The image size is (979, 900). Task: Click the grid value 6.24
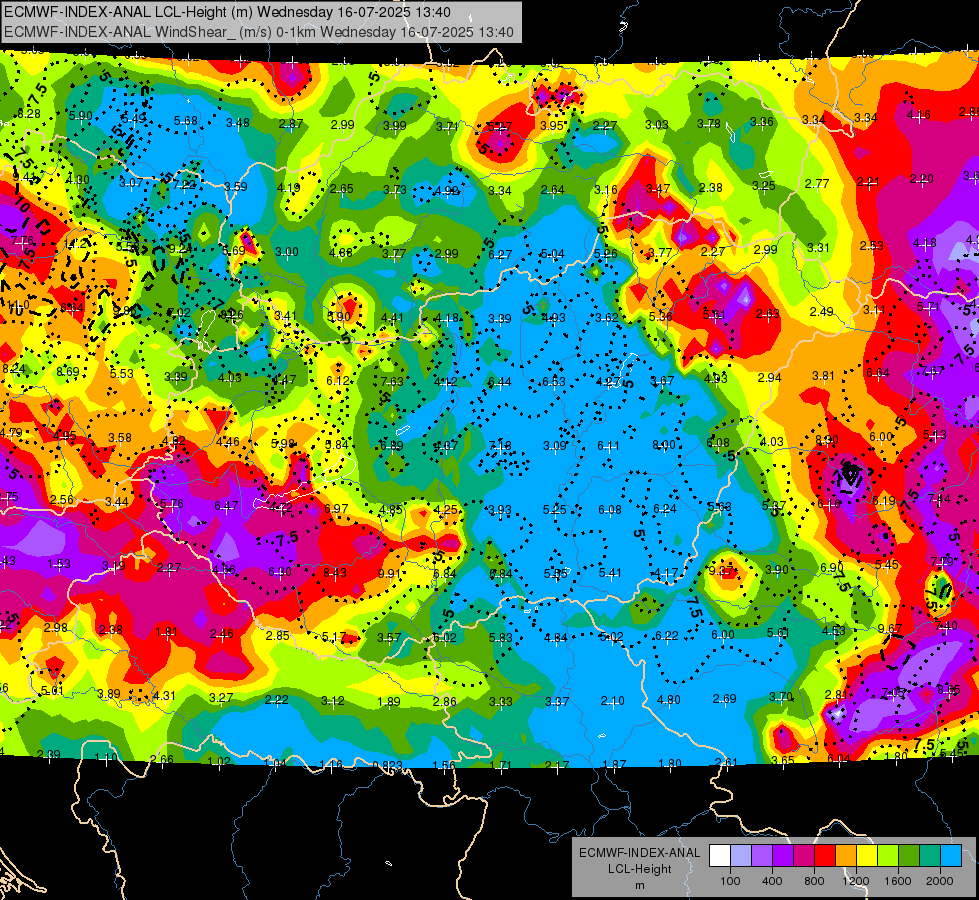pos(664,509)
